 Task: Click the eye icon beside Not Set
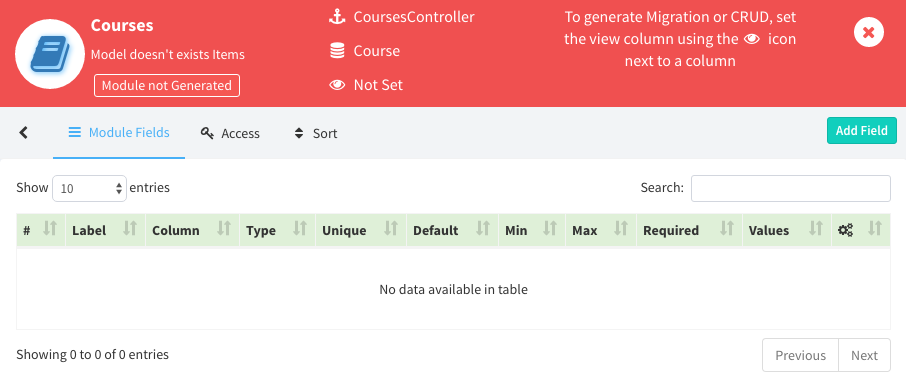click(x=337, y=85)
